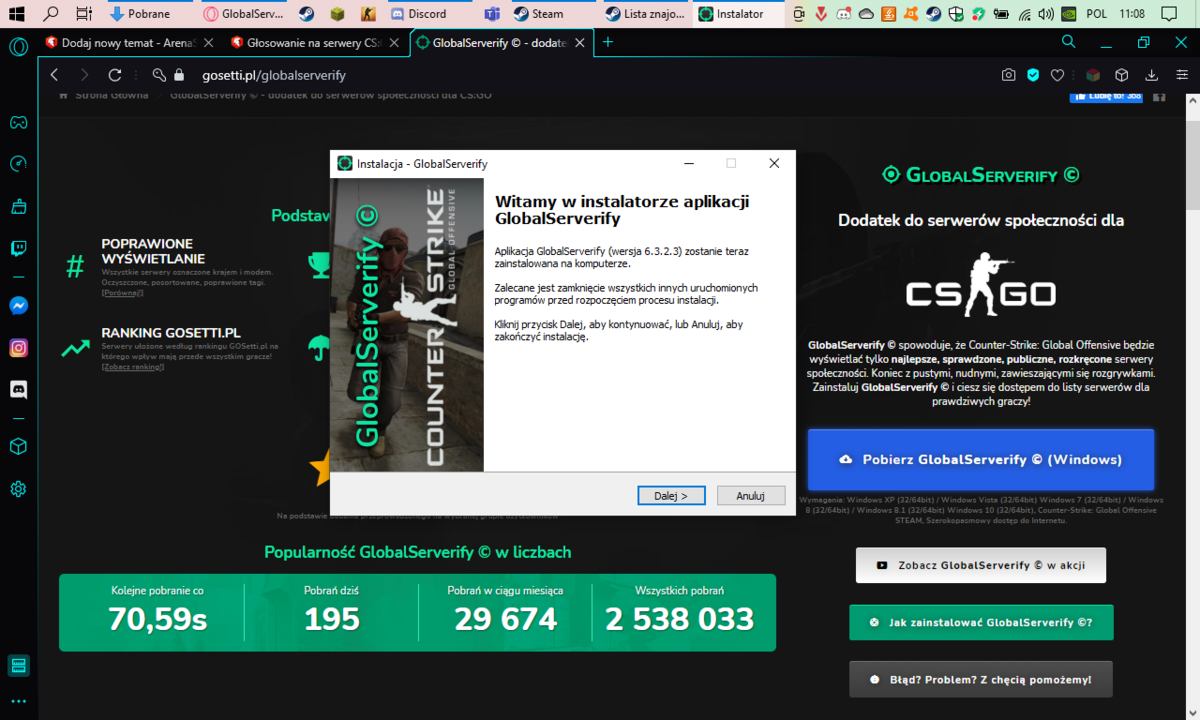Click the Dalej > button in installer
This screenshot has width=1200, height=720.
[x=671, y=495]
